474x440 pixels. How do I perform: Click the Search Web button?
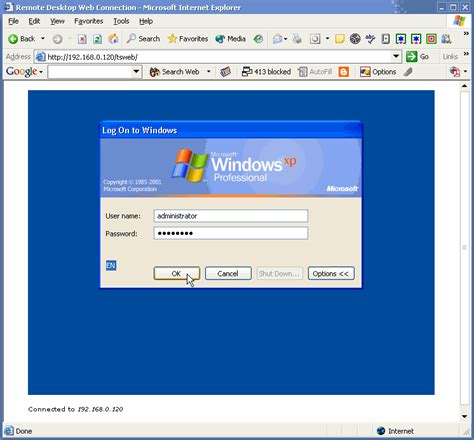pos(175,72)
